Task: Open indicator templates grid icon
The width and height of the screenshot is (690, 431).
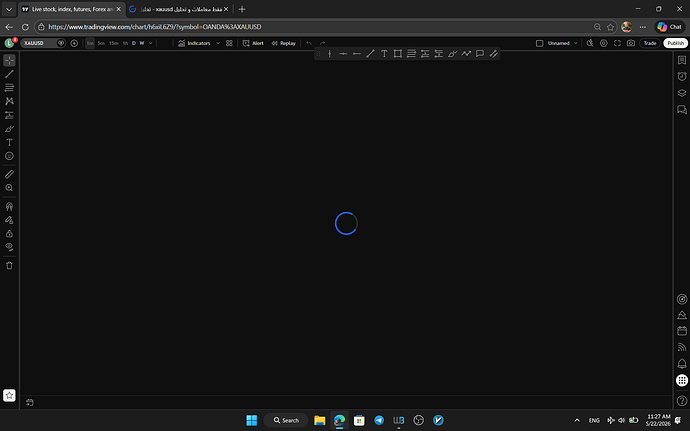Action: point(229,43)
